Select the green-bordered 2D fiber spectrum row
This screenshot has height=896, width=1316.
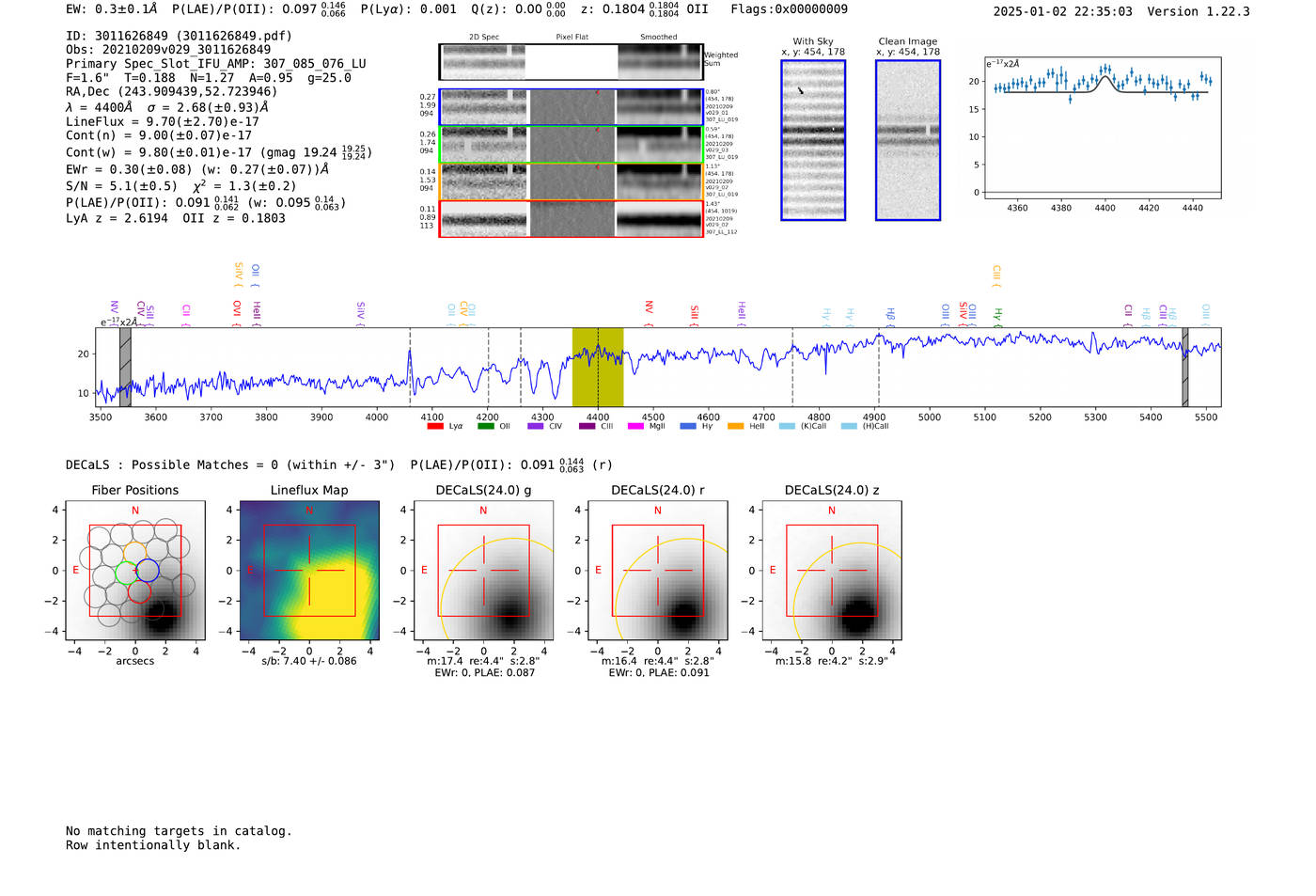(x=571, y=144)
